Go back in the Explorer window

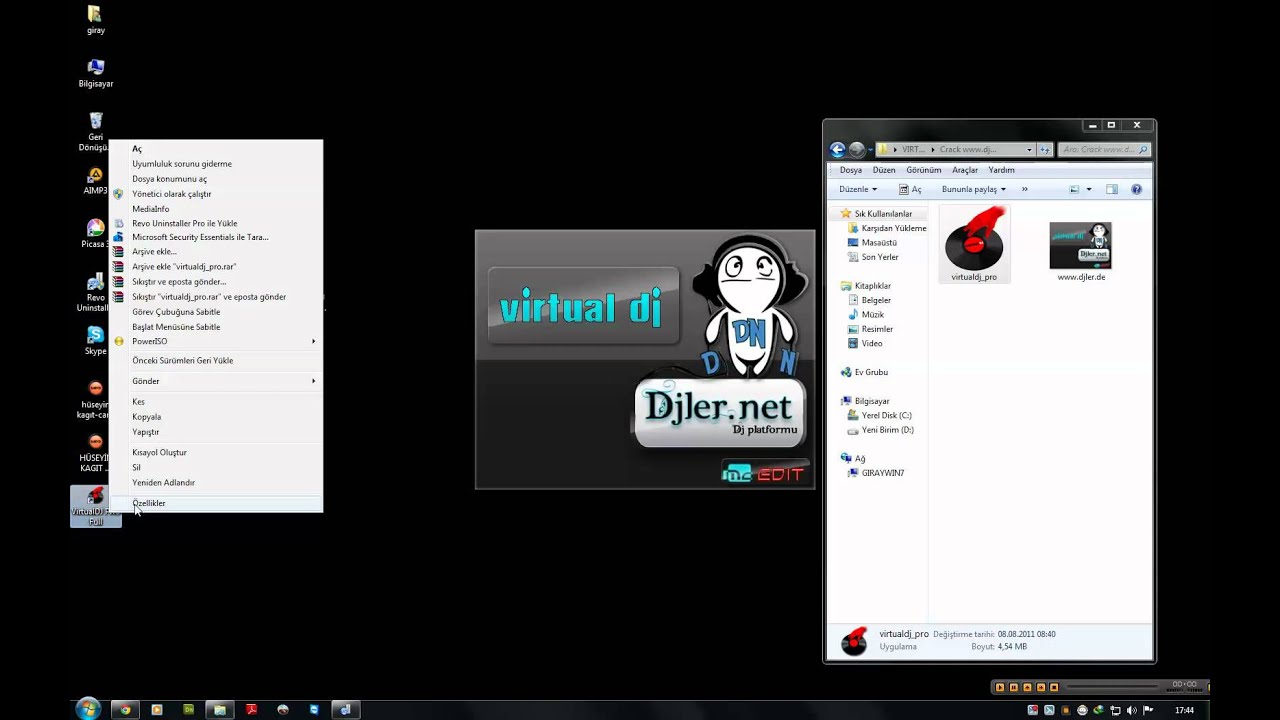point(838,150)
